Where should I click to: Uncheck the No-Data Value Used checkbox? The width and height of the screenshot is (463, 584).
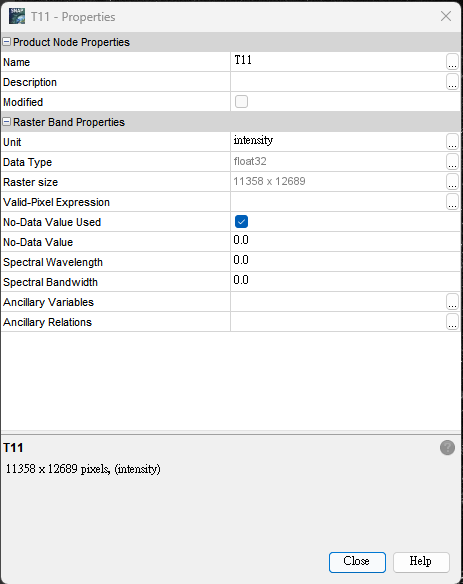pos(241,222)
